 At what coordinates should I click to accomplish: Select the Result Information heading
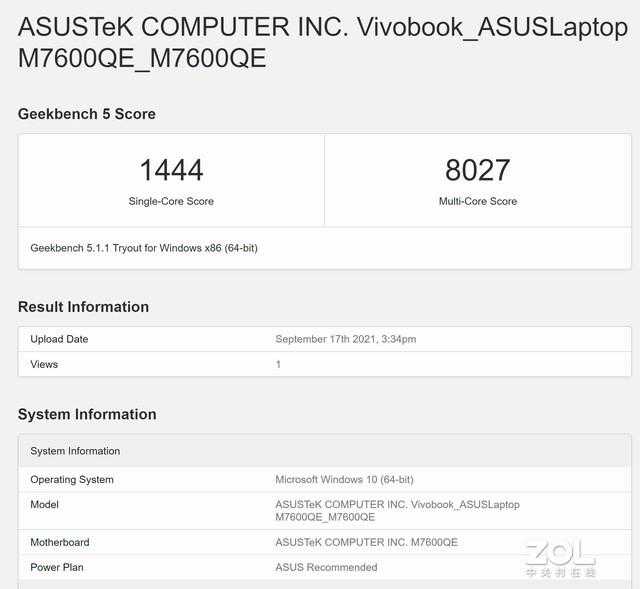pyautogui.click(x=83, y=307)
